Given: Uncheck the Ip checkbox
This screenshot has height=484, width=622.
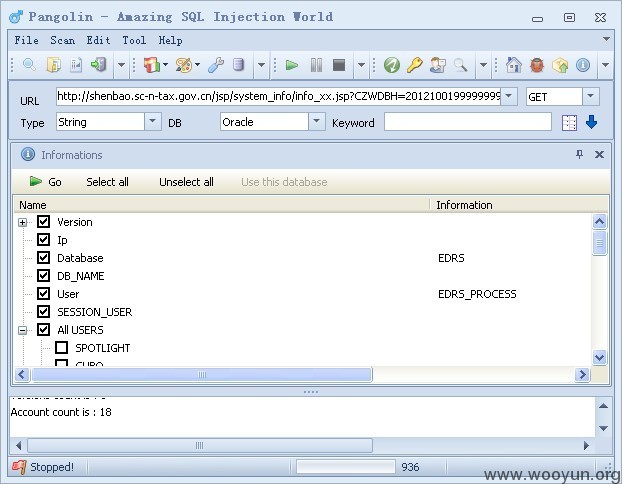Looking at the screenshot, I should tap(43, 240).
